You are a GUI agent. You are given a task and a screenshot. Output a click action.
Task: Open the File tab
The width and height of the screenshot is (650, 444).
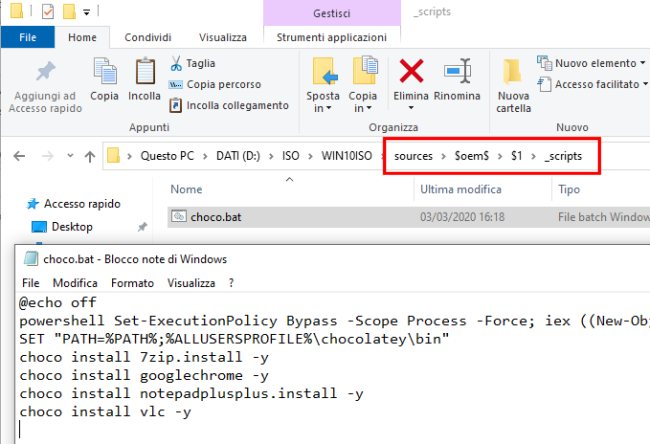28,37
